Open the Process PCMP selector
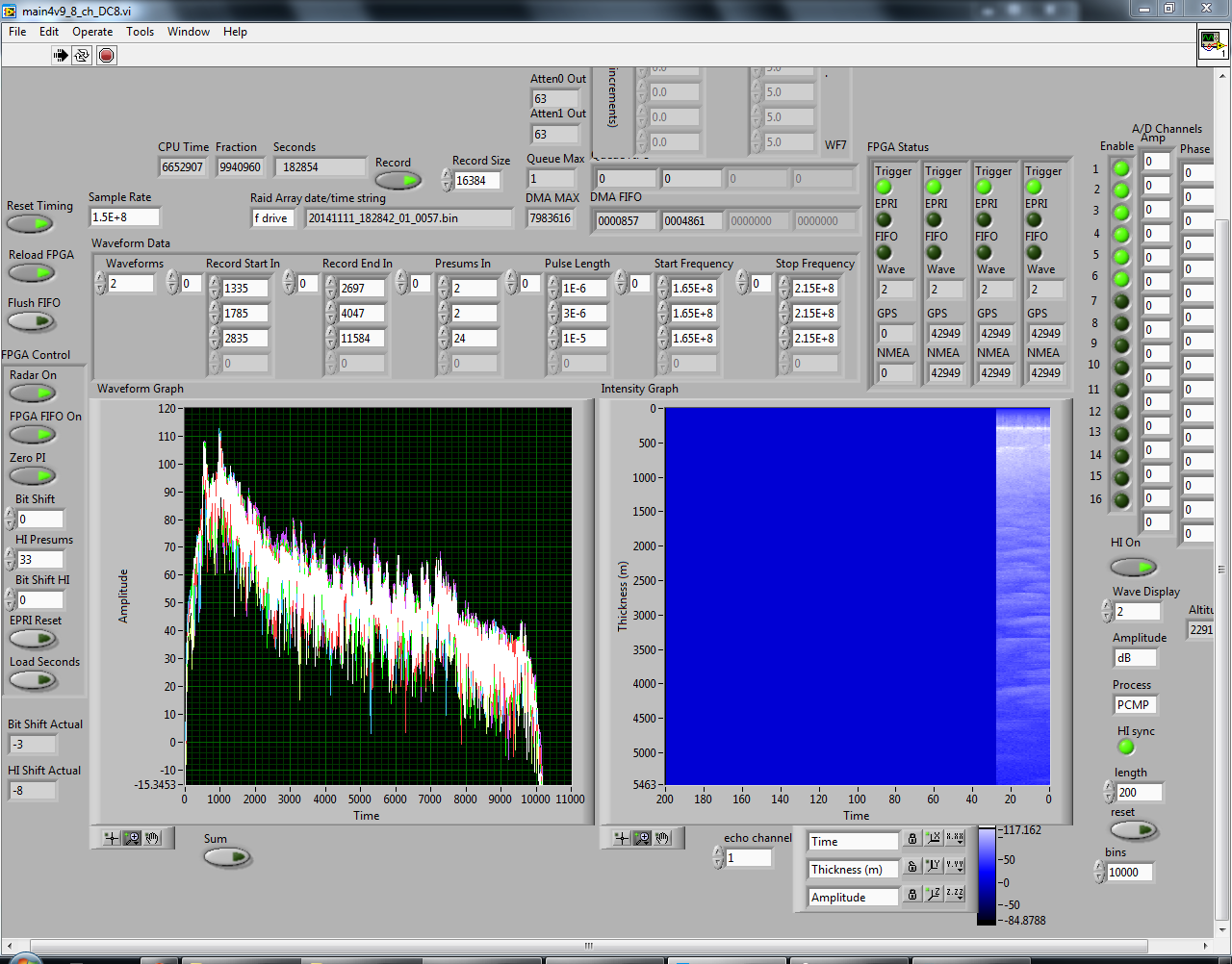1232x964 pixels. [x=1134, y=705]
